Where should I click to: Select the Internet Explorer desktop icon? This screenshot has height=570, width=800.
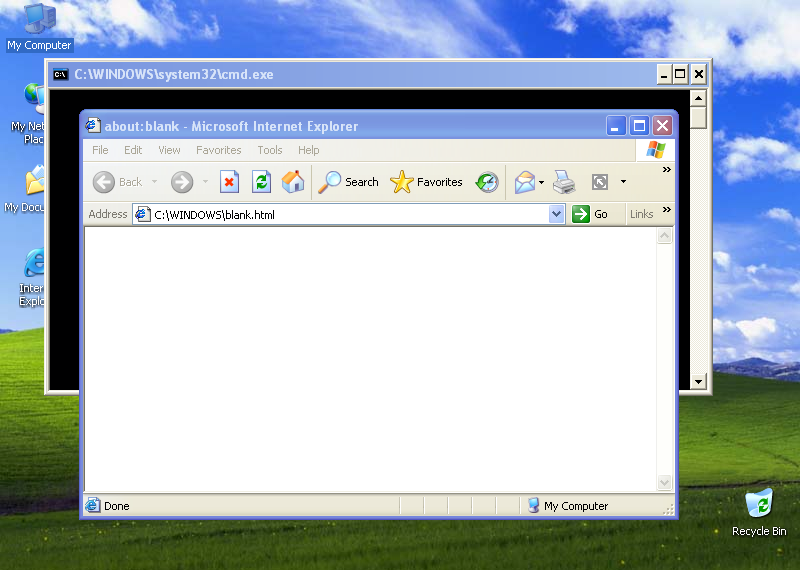32,277
